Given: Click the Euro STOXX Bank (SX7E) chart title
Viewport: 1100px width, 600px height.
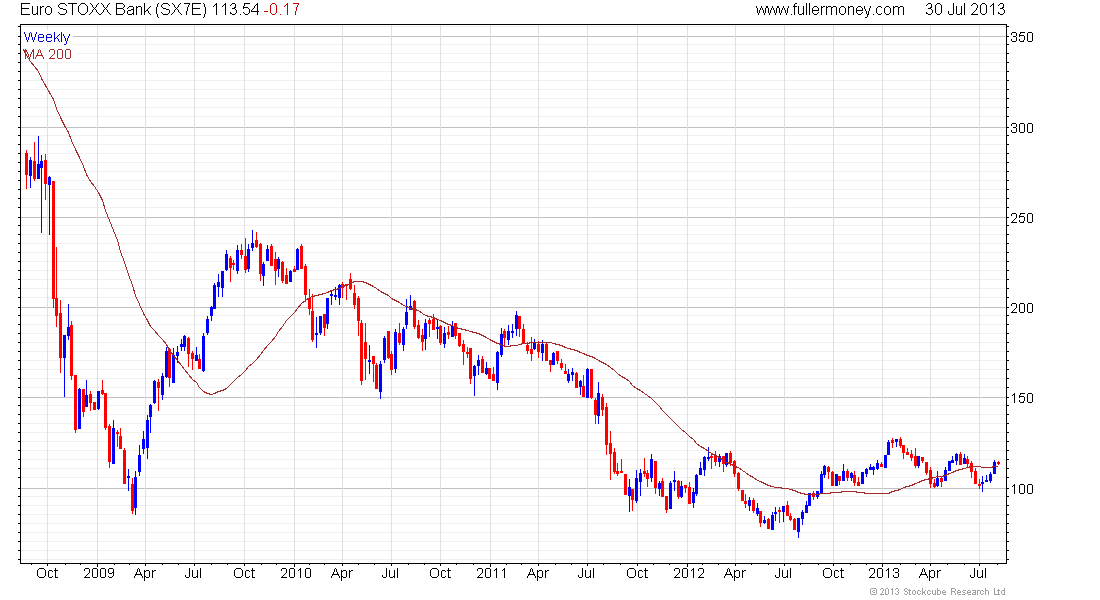Looking at the screenshot, I should pos(114,10).
